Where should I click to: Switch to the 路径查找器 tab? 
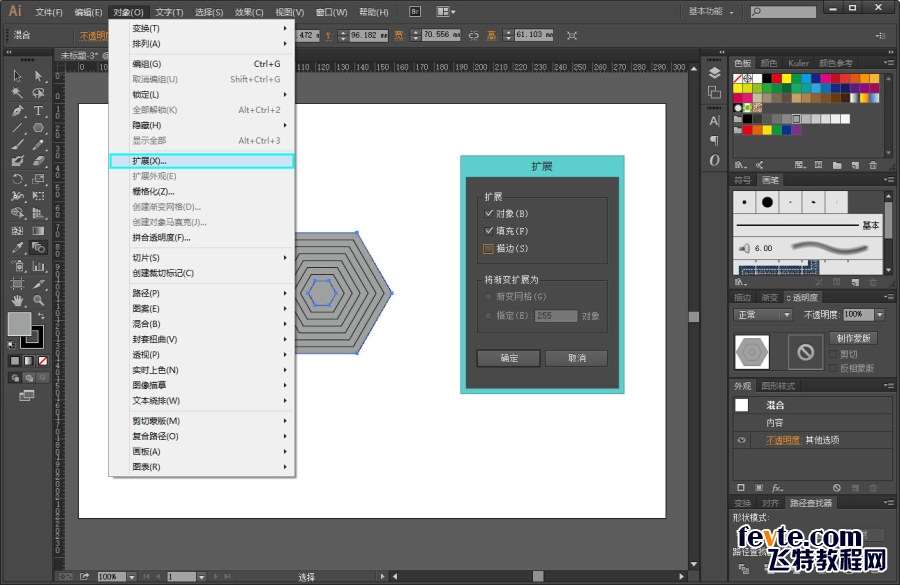pyautogui.click(x=810, y=503)
